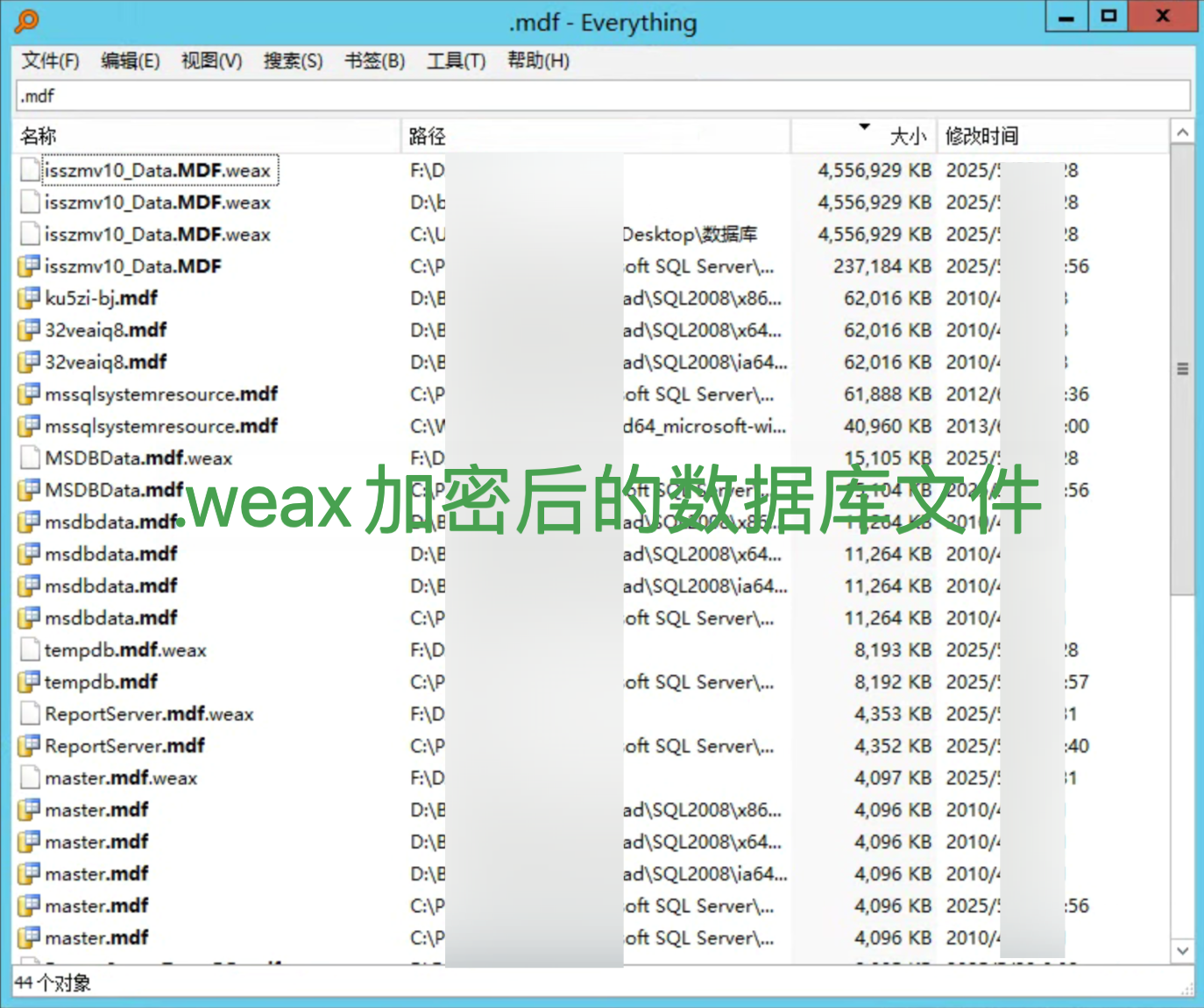The width and height of the screenshot is (1204, 1008).
Task: Open the 书签(B) menu
Action: point(374,60)
